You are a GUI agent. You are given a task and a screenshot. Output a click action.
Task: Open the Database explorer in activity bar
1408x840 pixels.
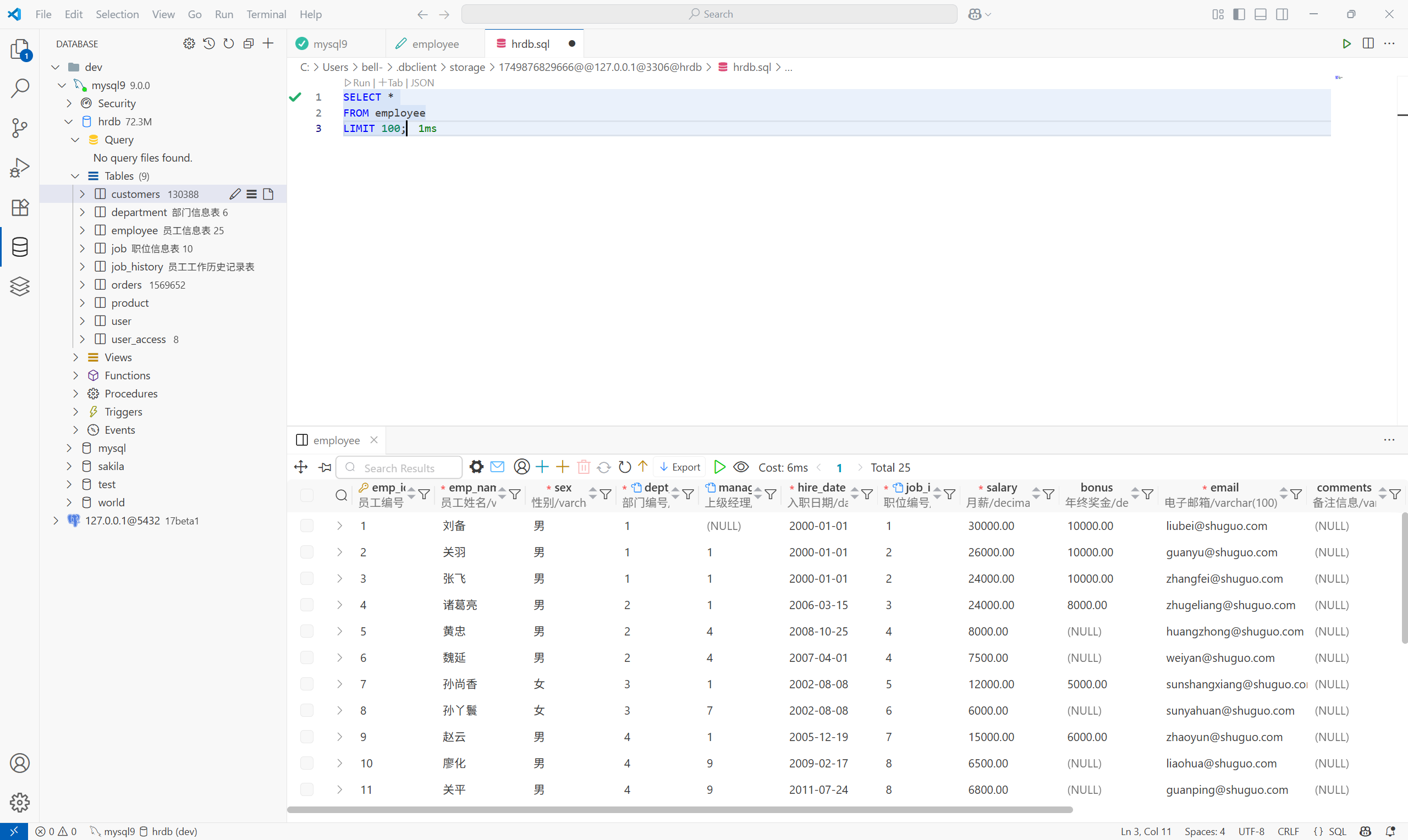pos(20,247)
